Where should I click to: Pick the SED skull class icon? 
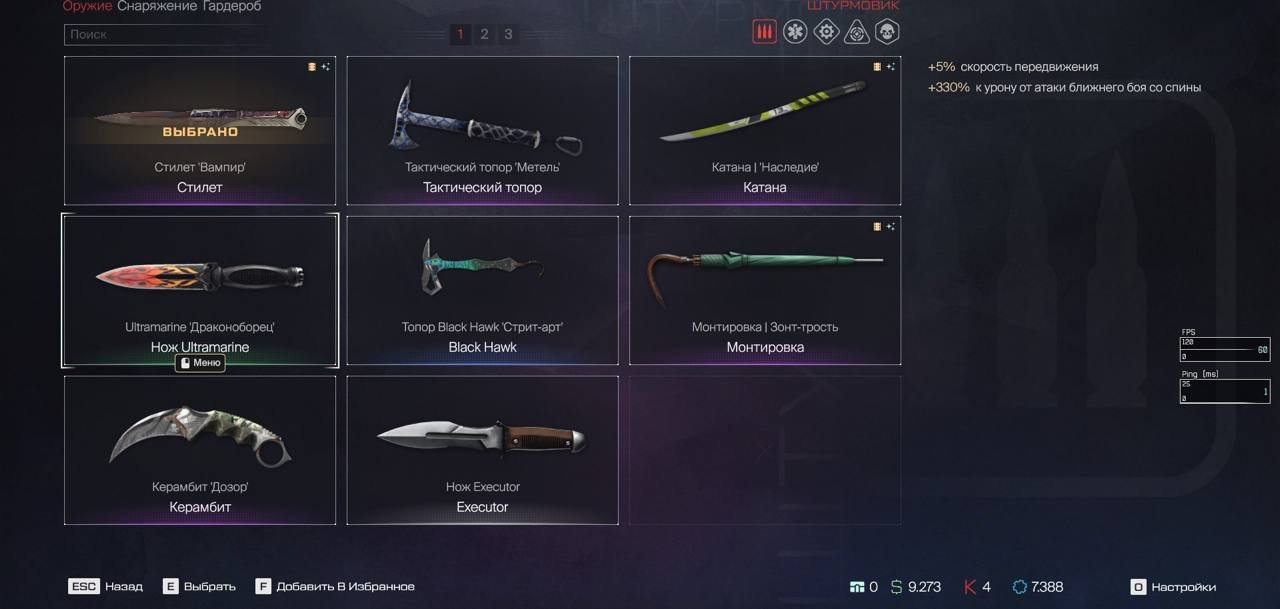tap(887, 32)
